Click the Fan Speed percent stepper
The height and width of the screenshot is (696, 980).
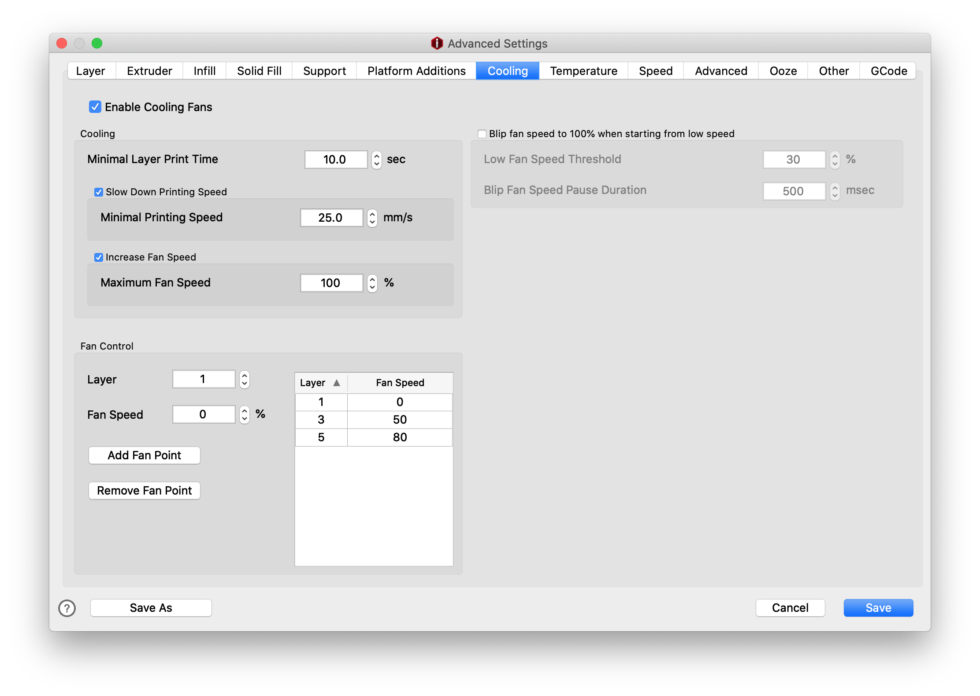244,415
